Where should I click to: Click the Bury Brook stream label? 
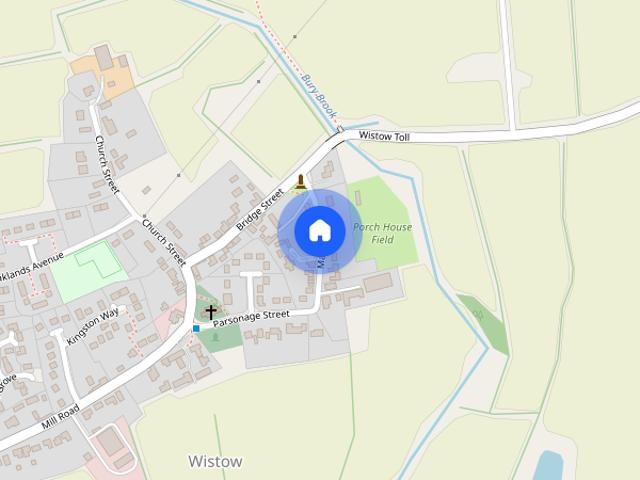320,96
